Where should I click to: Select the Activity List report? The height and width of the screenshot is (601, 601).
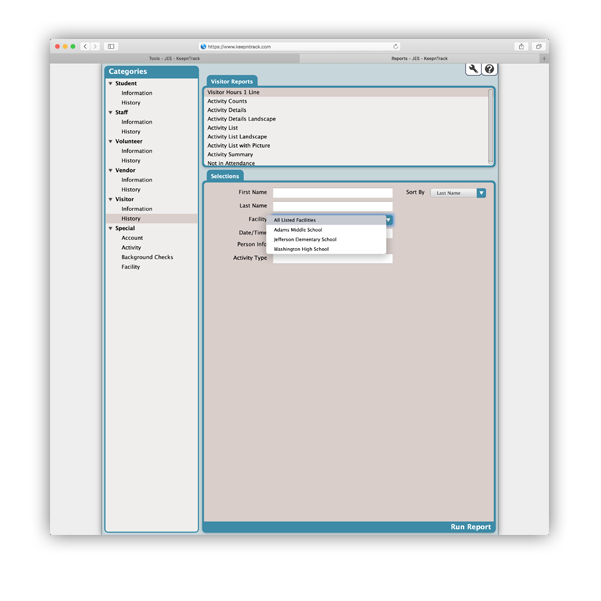click(x=346, y=128)
